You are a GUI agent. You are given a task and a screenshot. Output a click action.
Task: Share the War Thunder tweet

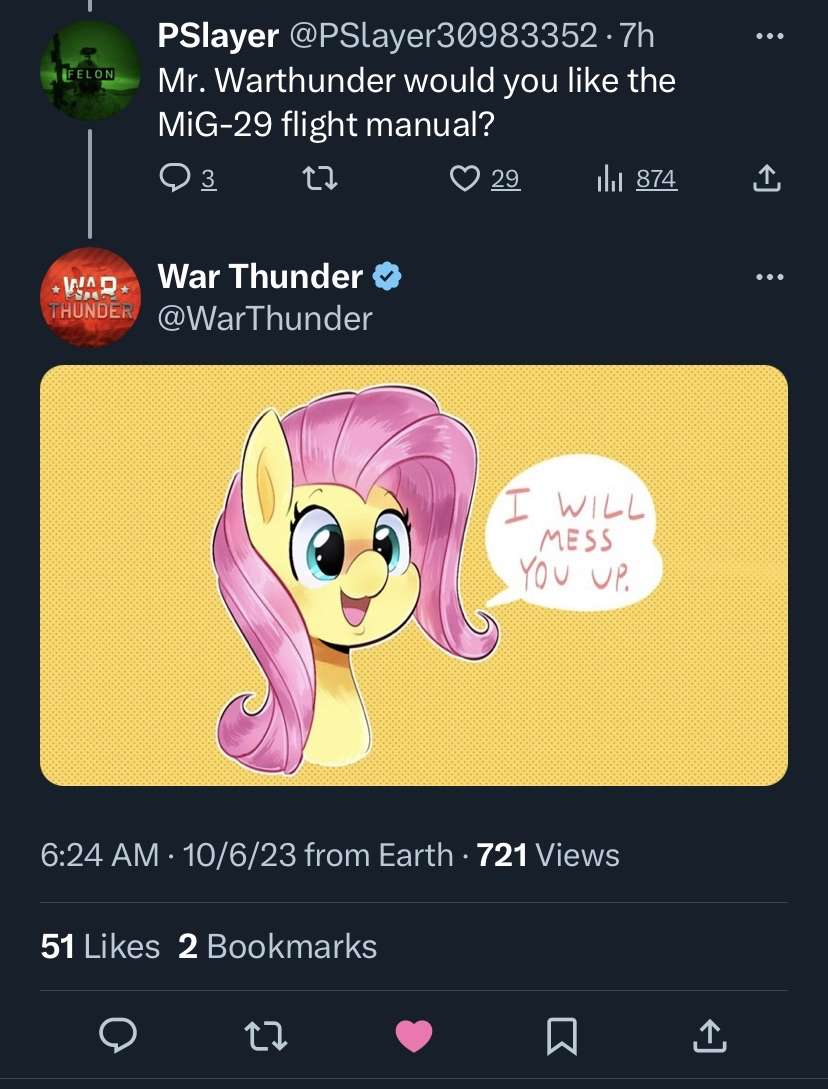coord(708,1036)
